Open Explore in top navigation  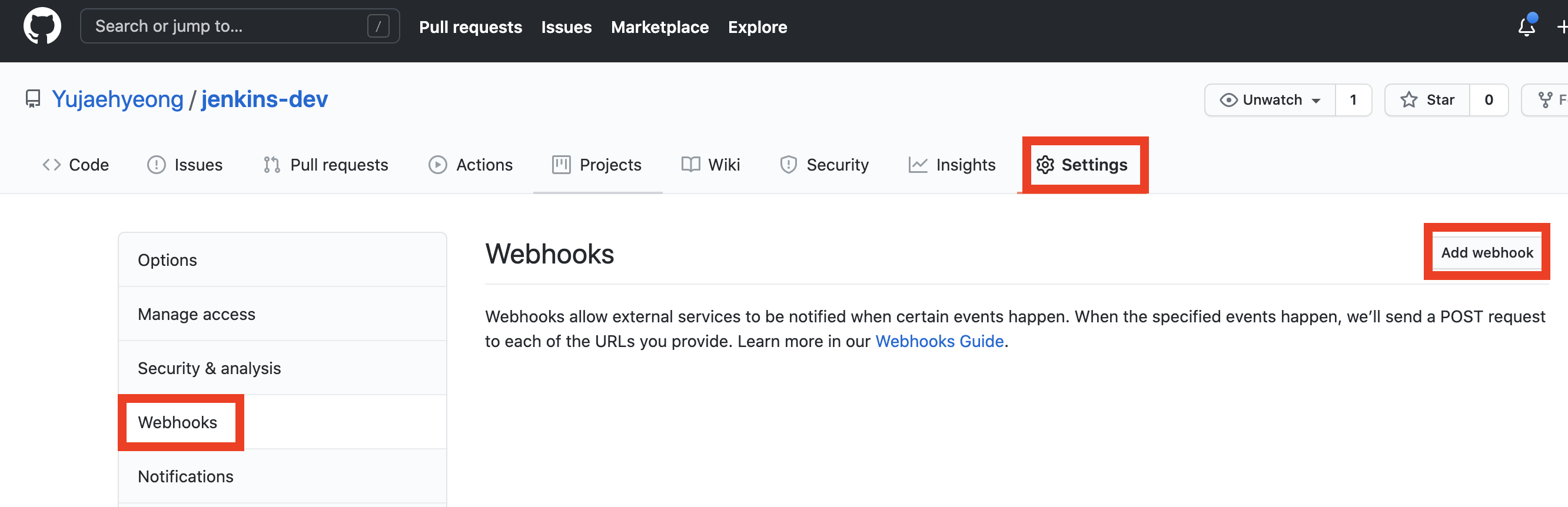point(757,26)
